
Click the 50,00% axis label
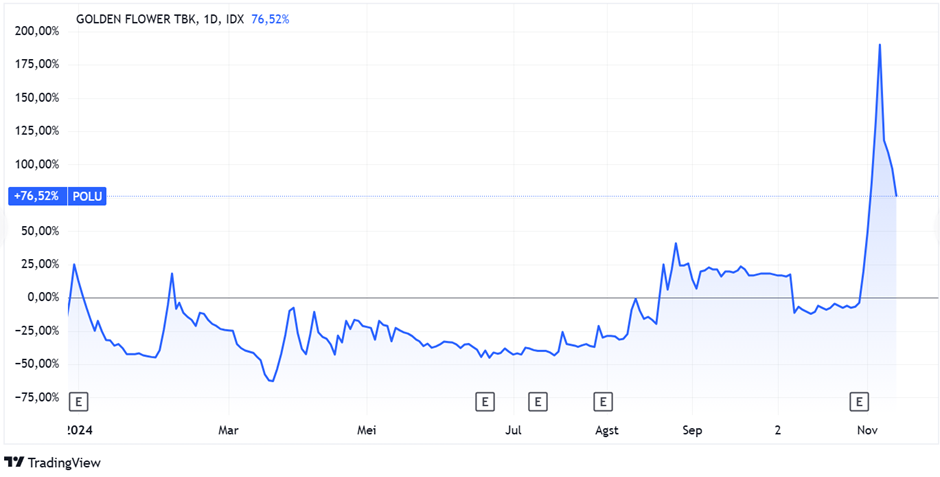pos(40,231)
